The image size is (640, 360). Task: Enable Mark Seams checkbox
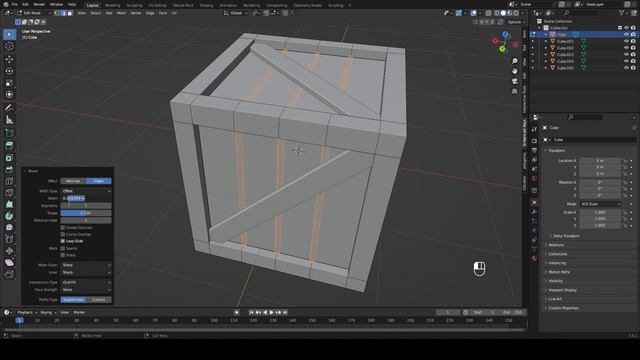[62, 248]
